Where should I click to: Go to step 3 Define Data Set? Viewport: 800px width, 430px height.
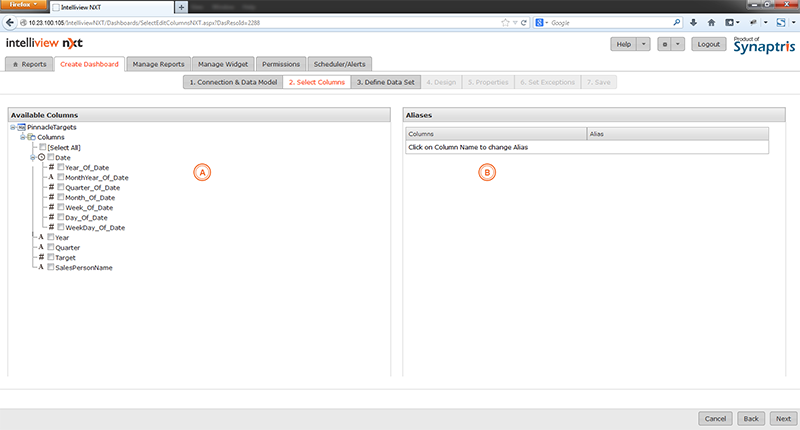(385, 82)
